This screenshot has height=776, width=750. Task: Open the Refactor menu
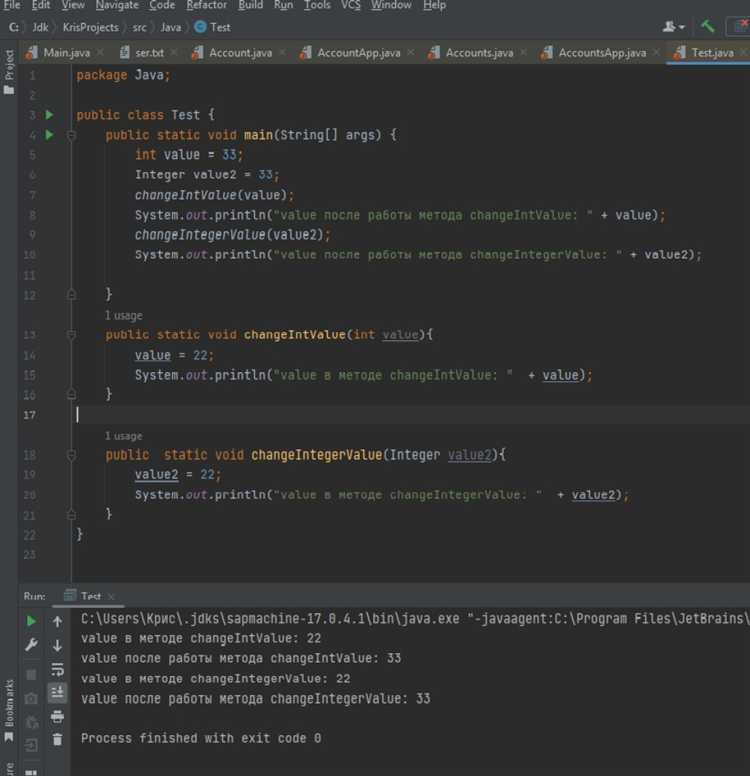tap(206, 5)
